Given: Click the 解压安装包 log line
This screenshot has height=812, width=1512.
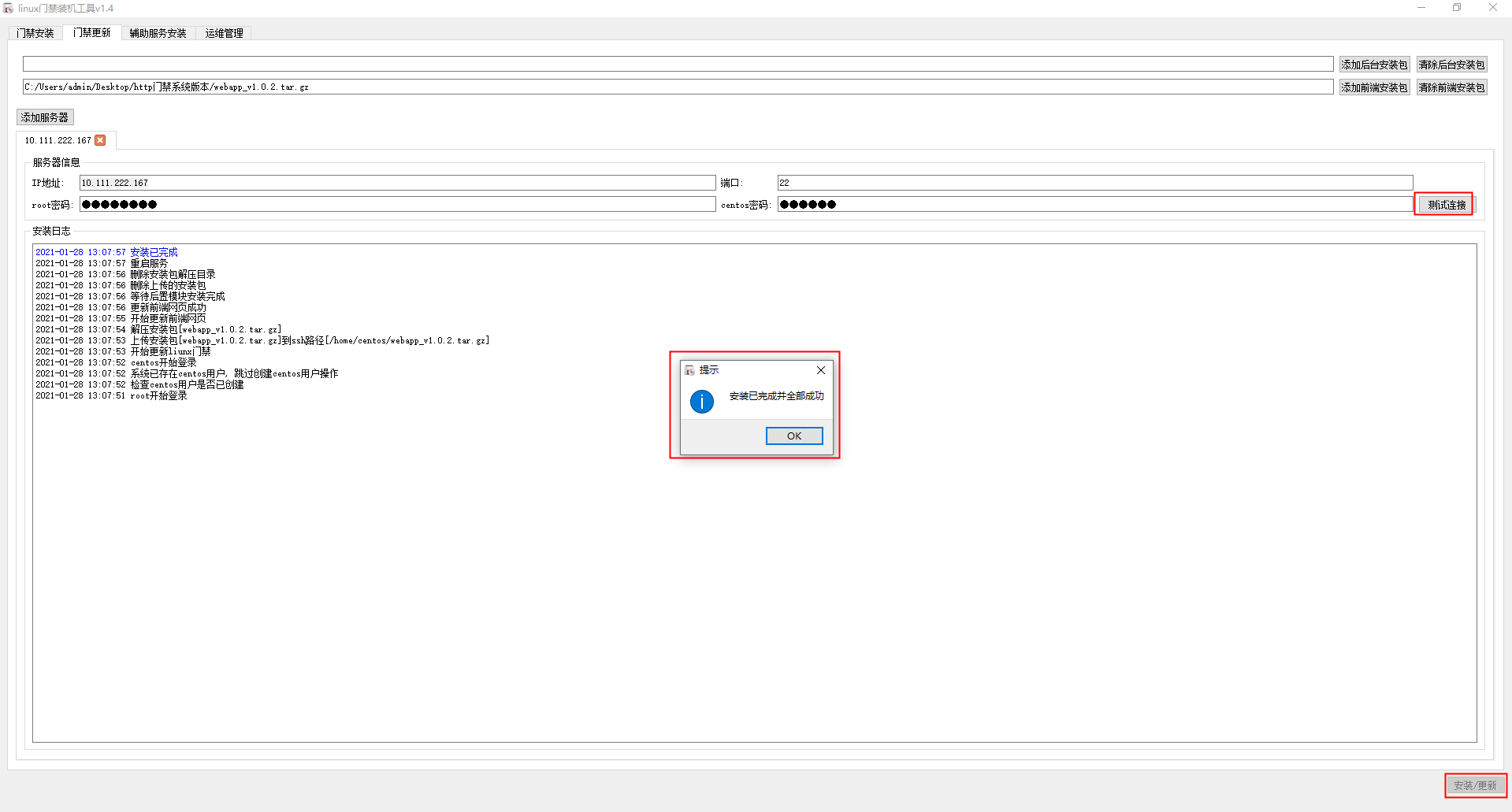Looking at the screenshot, I should tap(158, 329).
